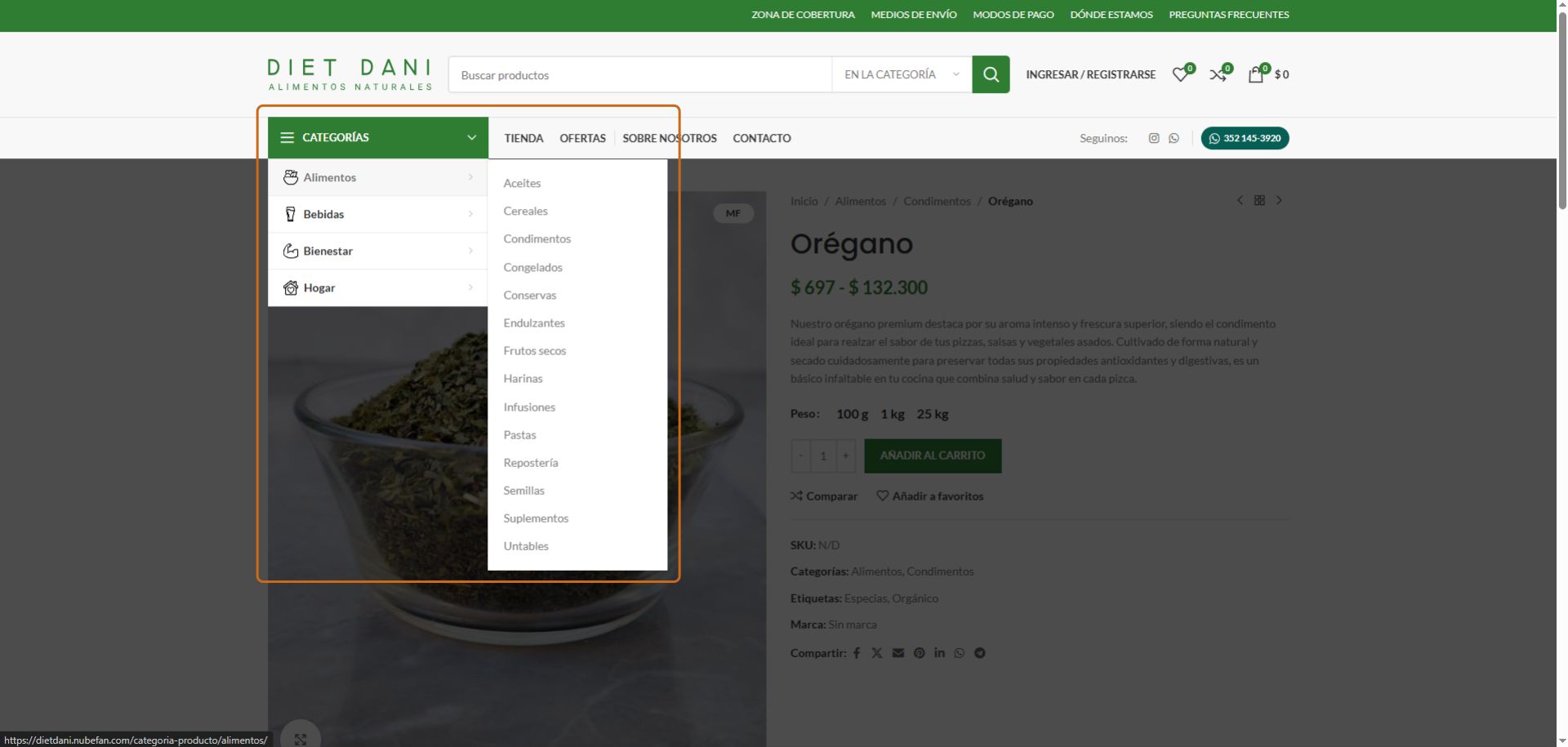This screenshot has width=1568, height=747.
Task: Go to next product arrow
Action: click(x=1279, y=201)
